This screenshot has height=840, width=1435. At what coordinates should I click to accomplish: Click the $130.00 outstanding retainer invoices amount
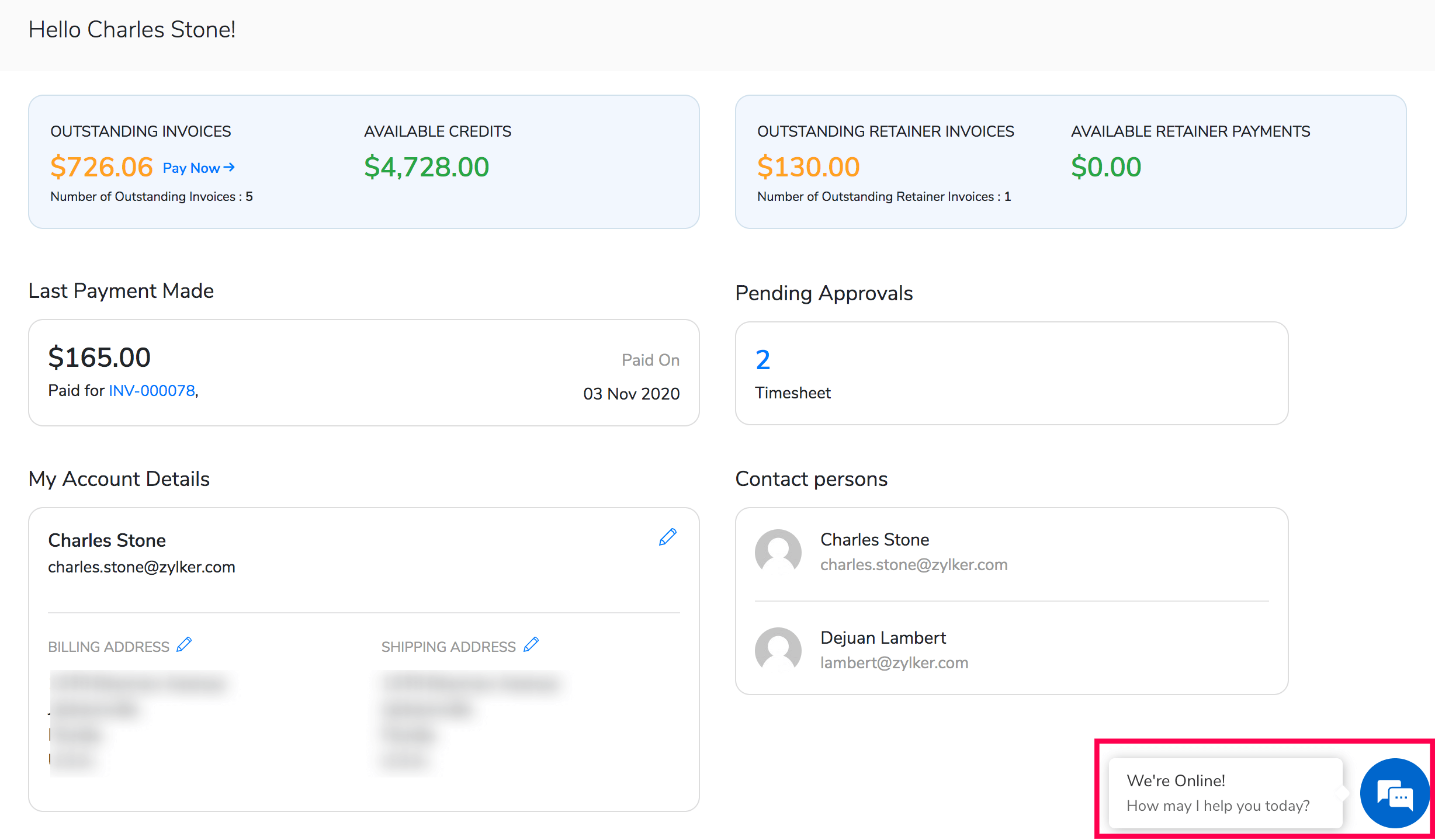click(808, 167)
